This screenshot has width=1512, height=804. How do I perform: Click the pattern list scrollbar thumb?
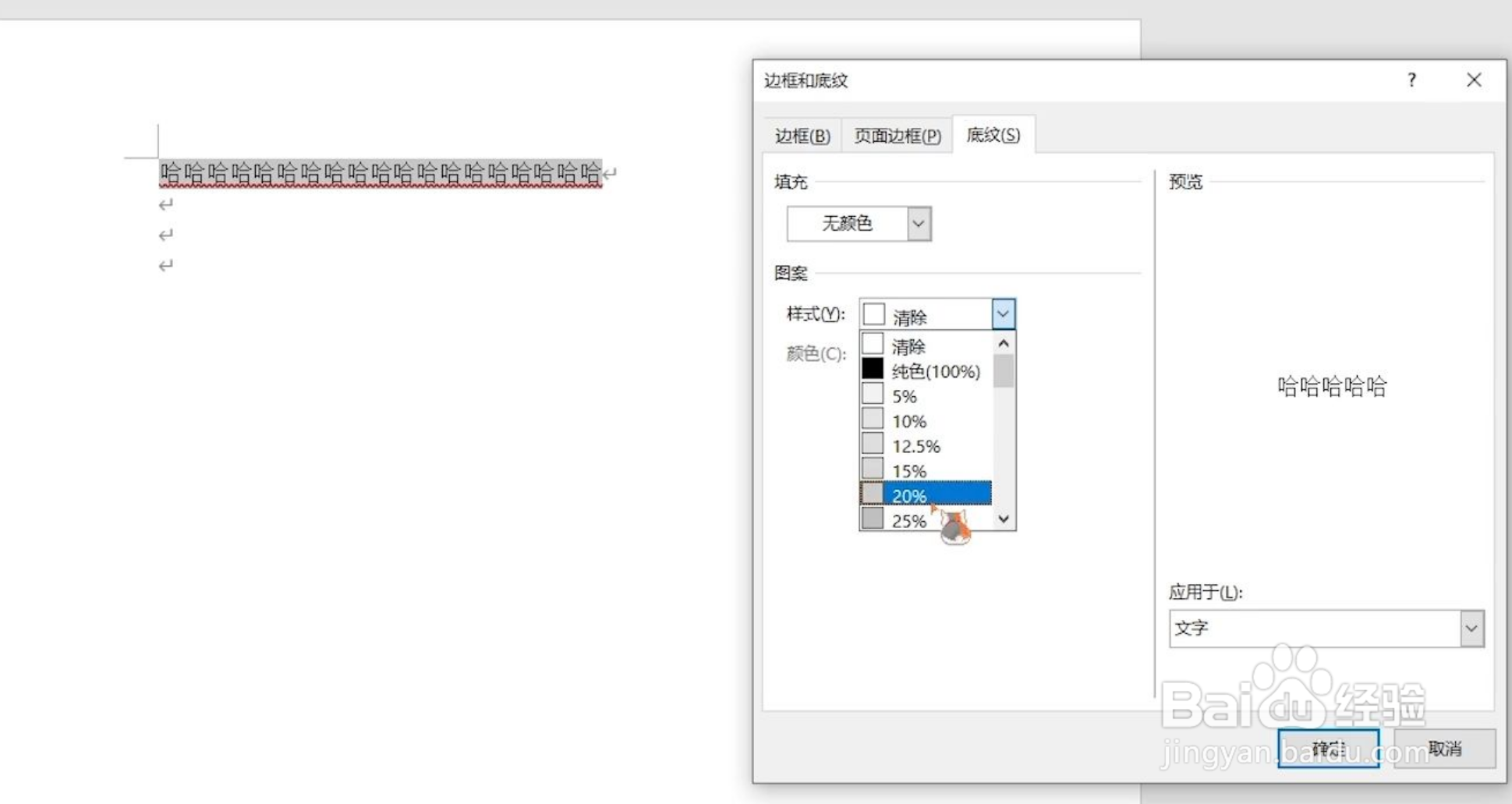1004,370
